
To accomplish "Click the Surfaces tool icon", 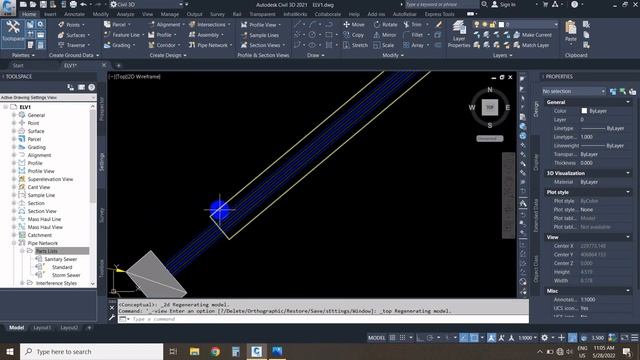I will coord(61,35).
